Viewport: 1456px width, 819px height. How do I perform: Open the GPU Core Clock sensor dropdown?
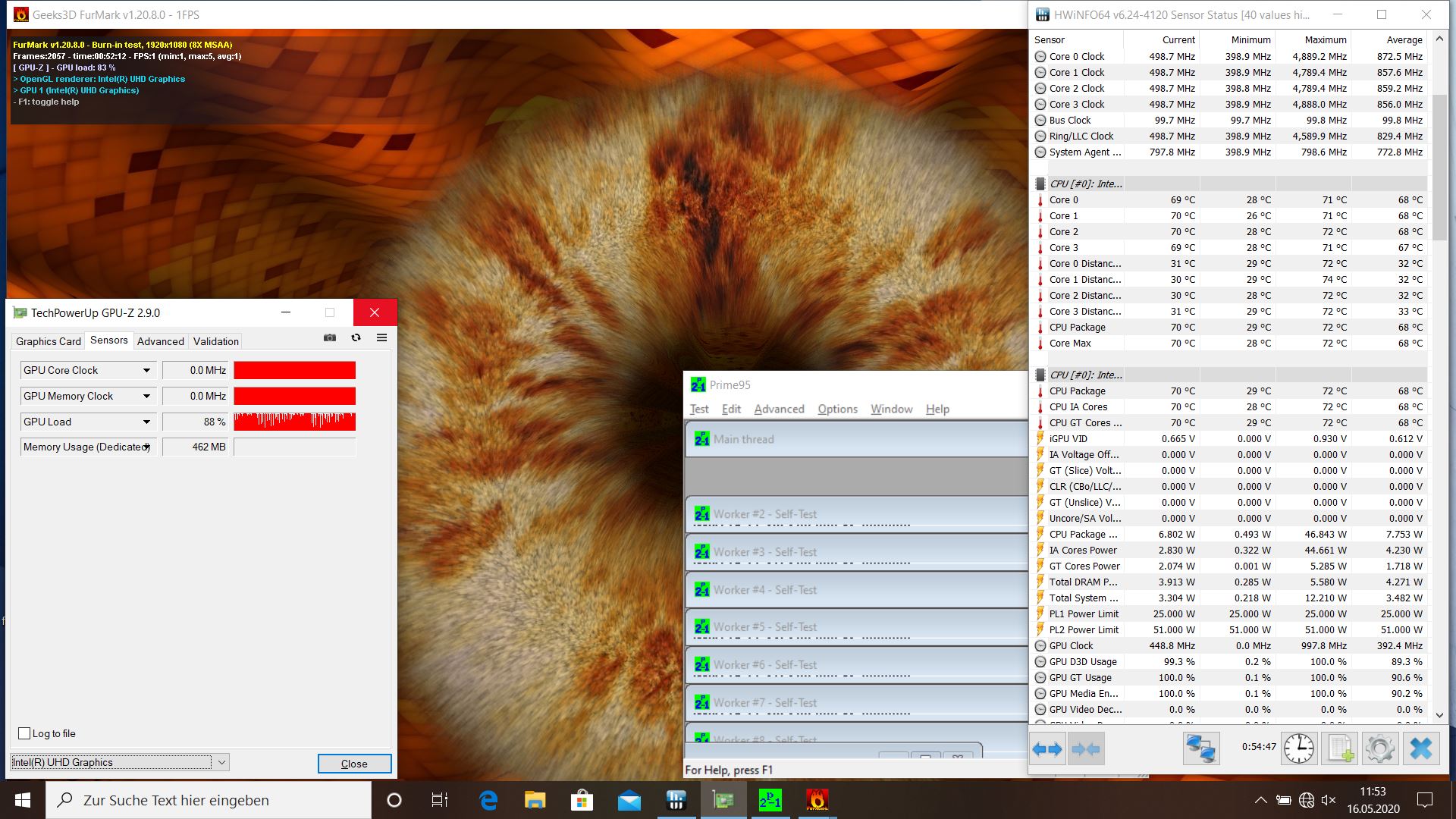point(146,371)
